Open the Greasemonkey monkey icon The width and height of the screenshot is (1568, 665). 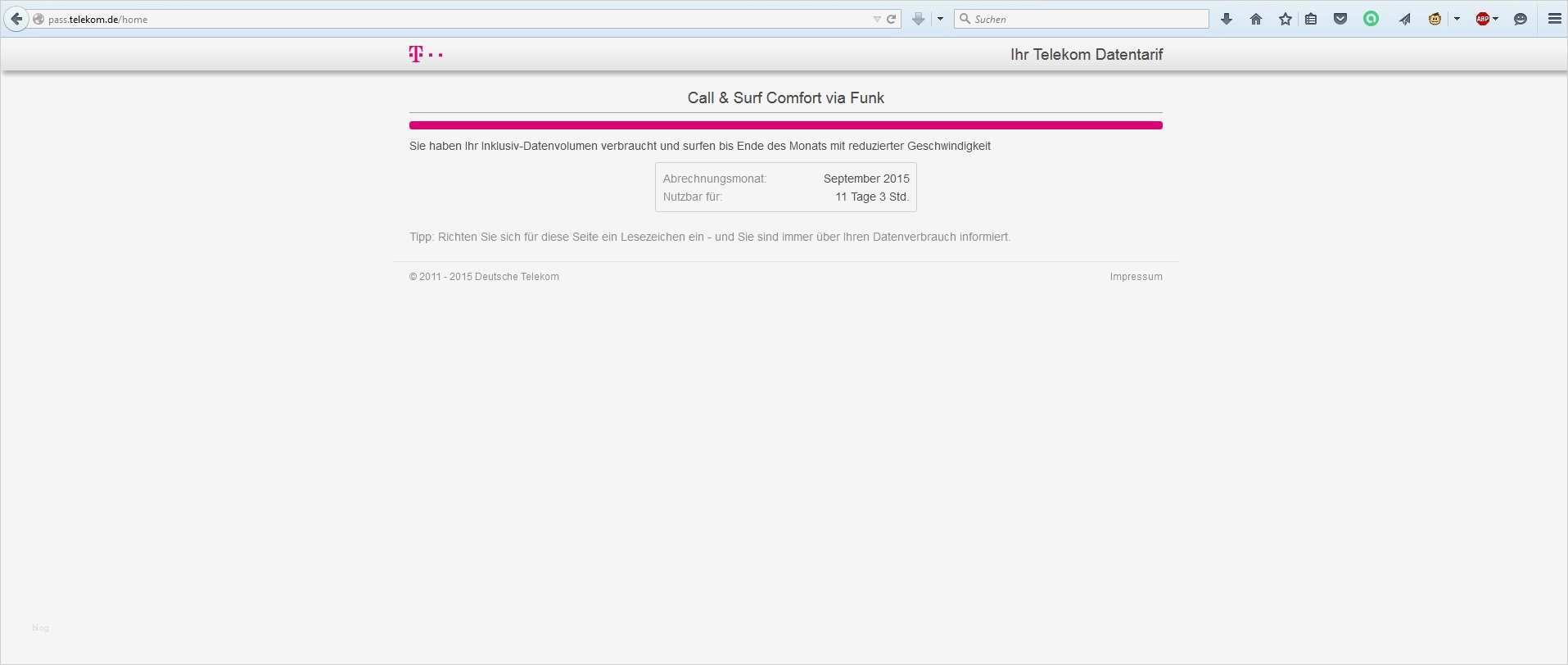1435,19
